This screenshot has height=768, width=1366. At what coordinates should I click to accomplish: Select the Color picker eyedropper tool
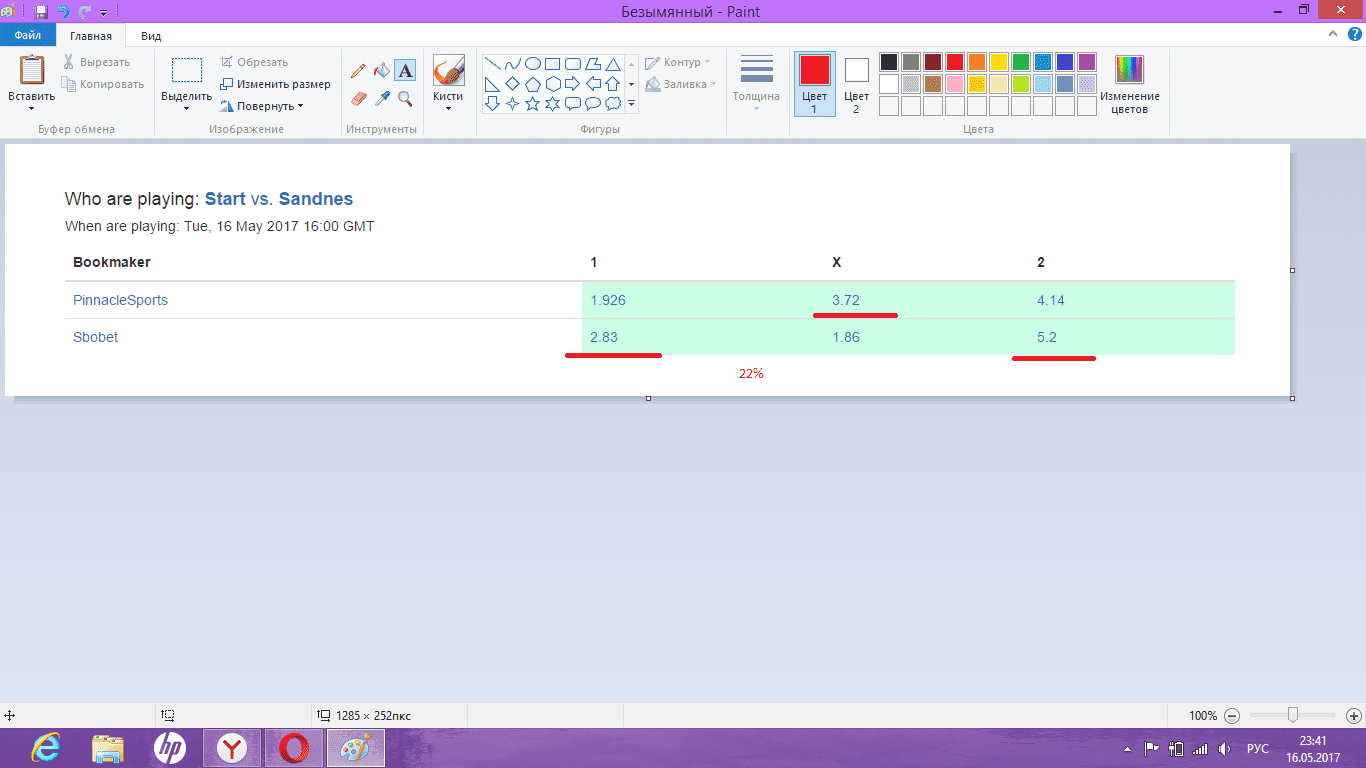point(381,98)
